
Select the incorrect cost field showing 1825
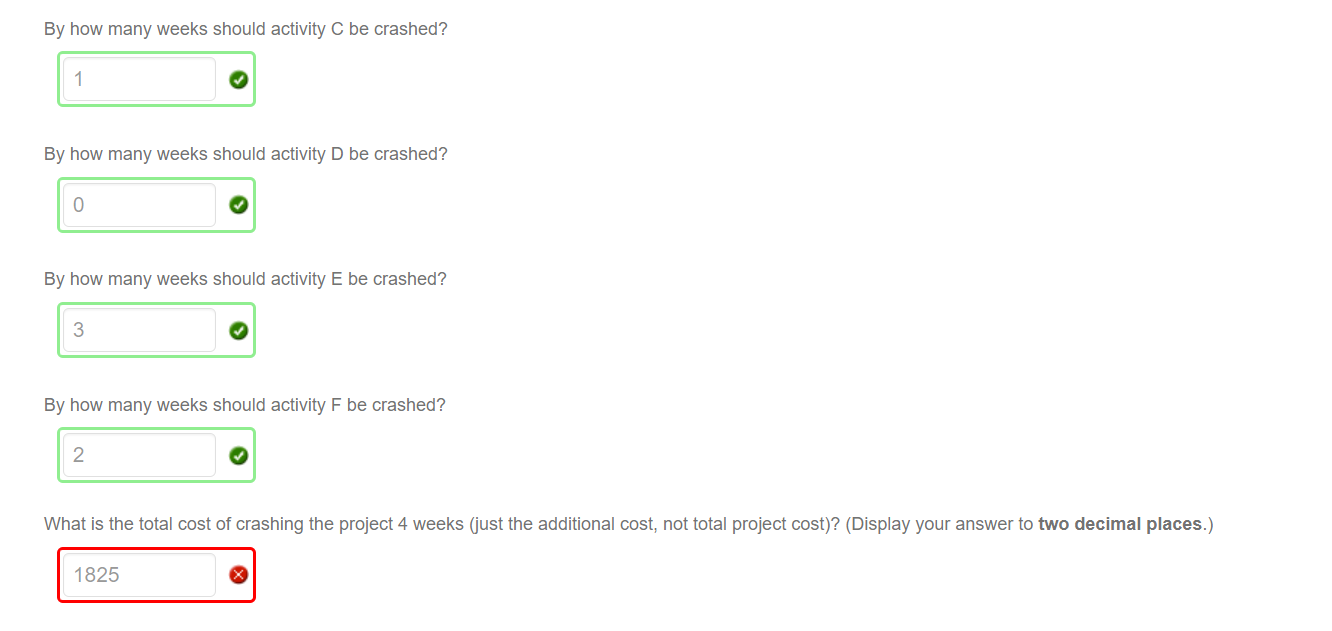138,574
